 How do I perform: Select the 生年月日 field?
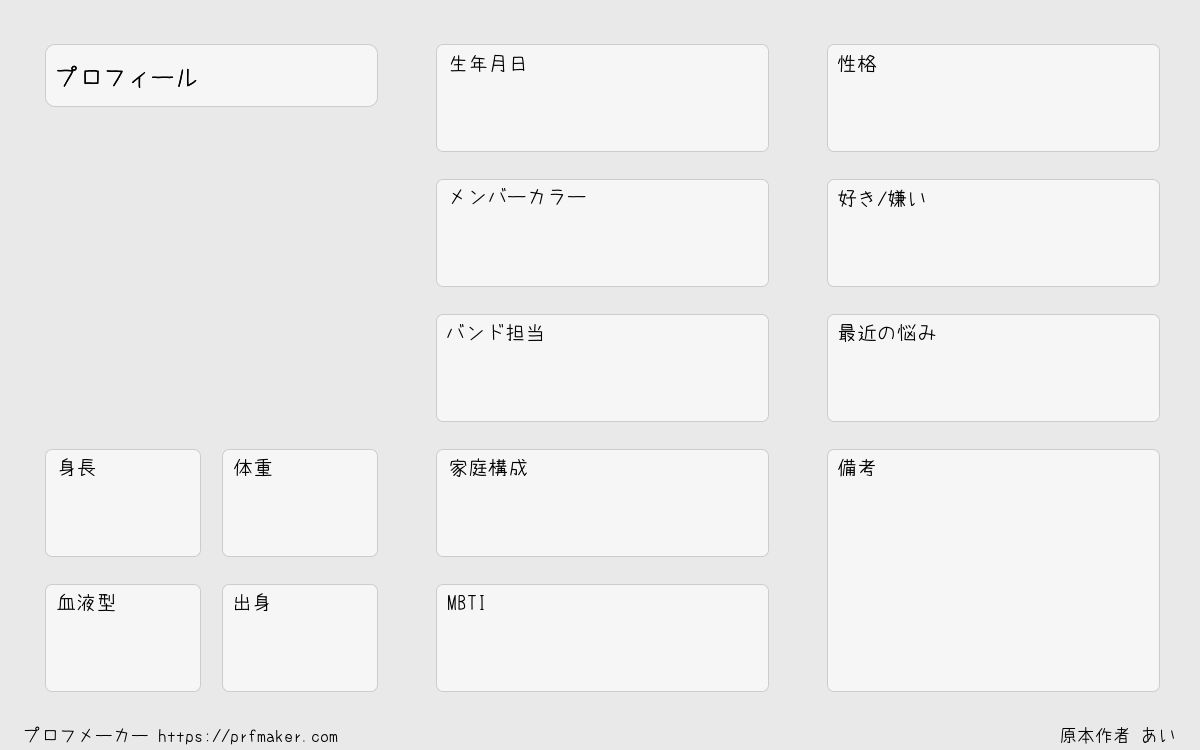[602, 98]
